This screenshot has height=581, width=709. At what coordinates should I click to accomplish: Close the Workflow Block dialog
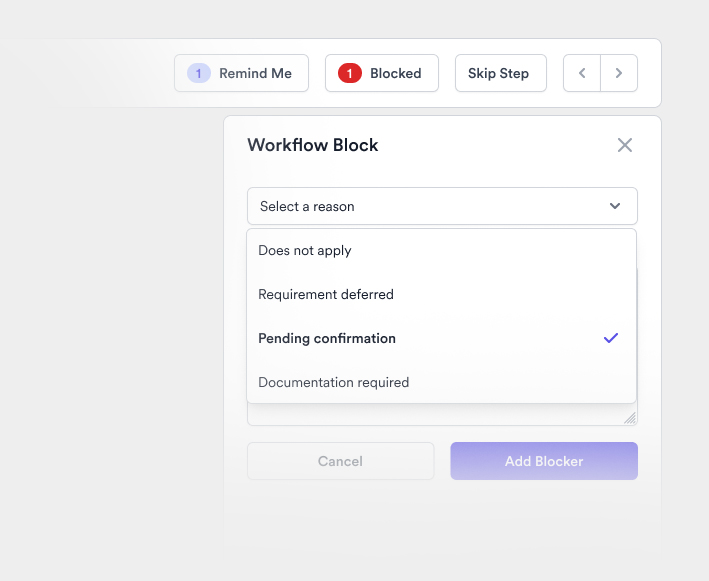tap(625, 145)
